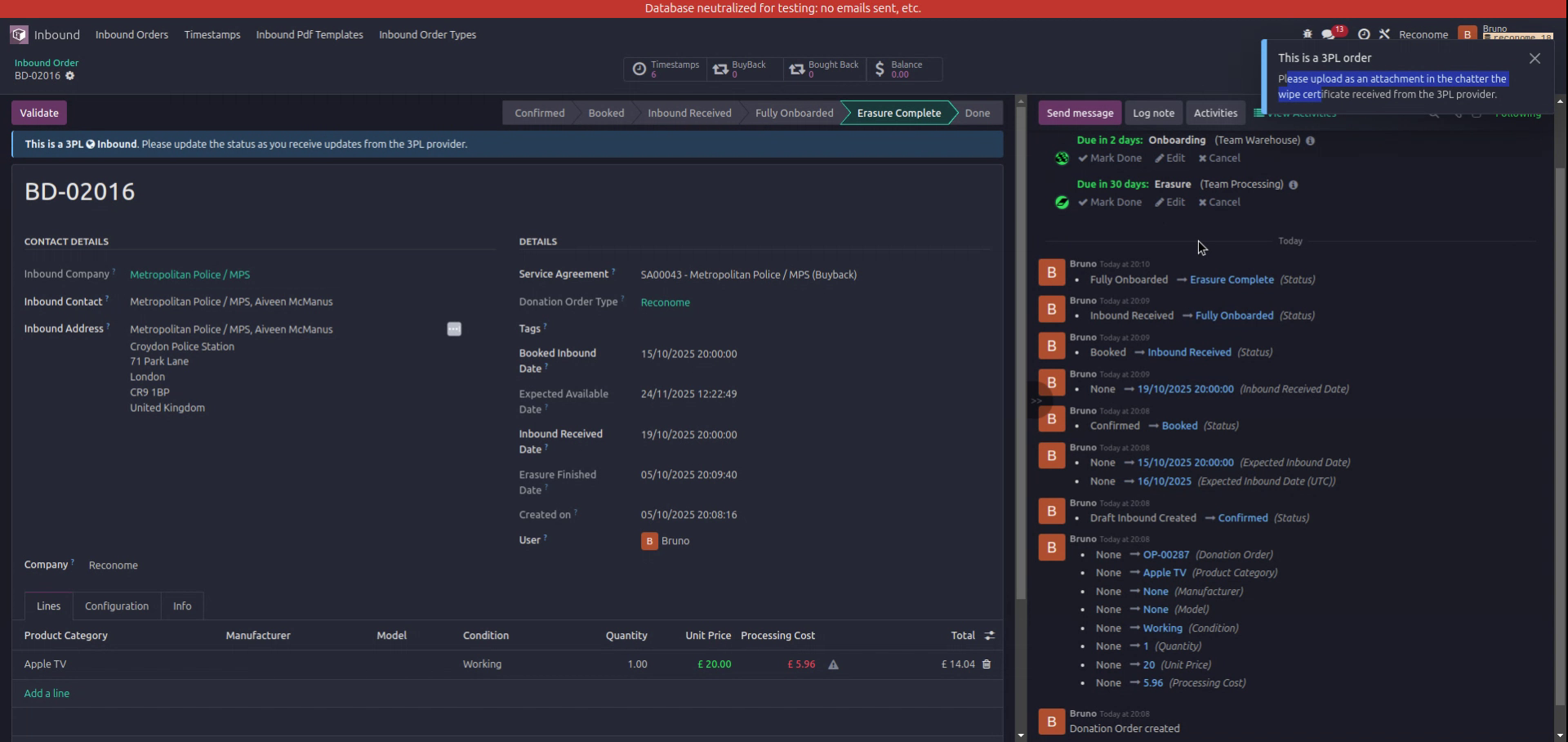The width and height of the screenshot is (1568, 742).
Task: Open the SA00043 Metropolitan Police service agreement link
Action: tap(747, 275)
